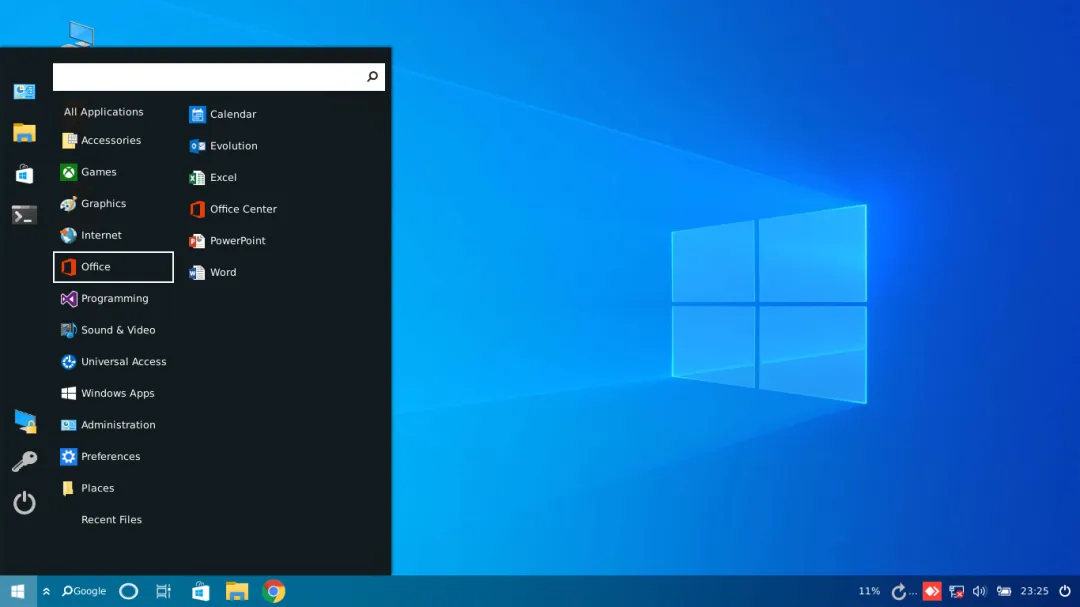1080x607 pixels.
Task: Launch PowerPoint
Action: point(227,241)
